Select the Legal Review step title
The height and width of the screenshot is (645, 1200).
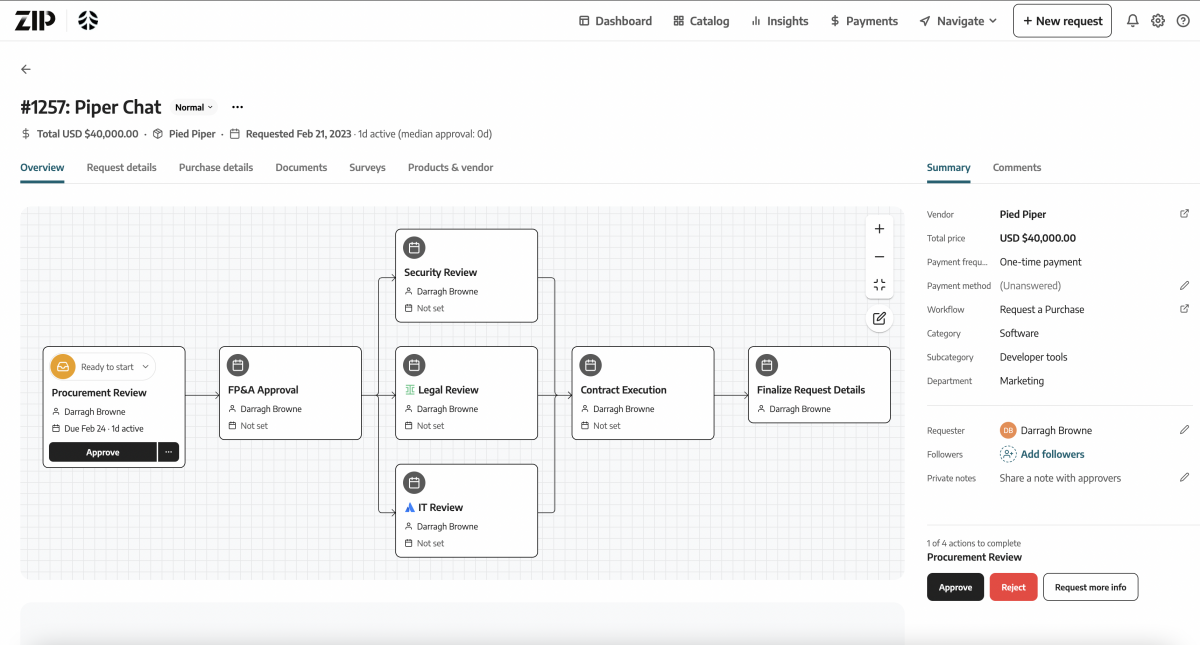coord(448,390)
